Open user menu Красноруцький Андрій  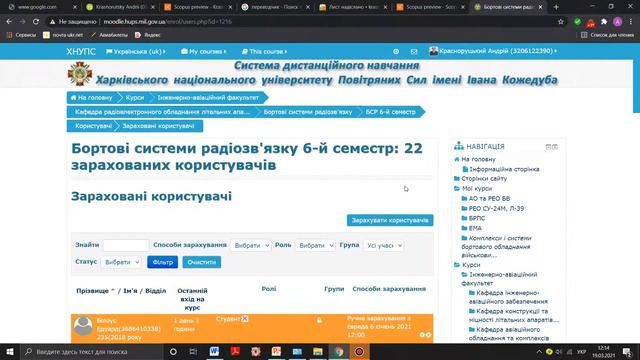point(493,51)
